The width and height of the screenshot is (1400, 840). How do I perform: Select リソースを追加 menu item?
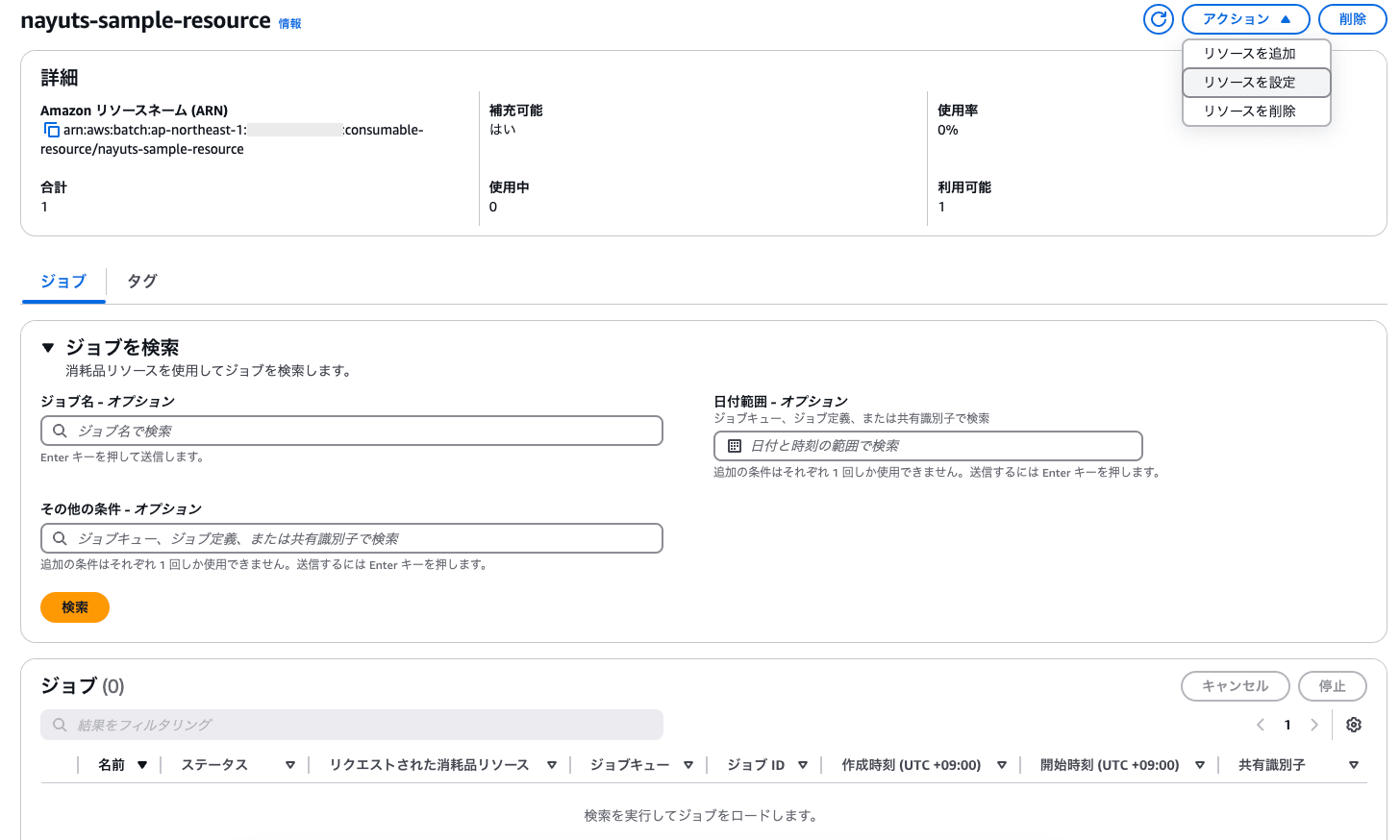pos(1256,54)
